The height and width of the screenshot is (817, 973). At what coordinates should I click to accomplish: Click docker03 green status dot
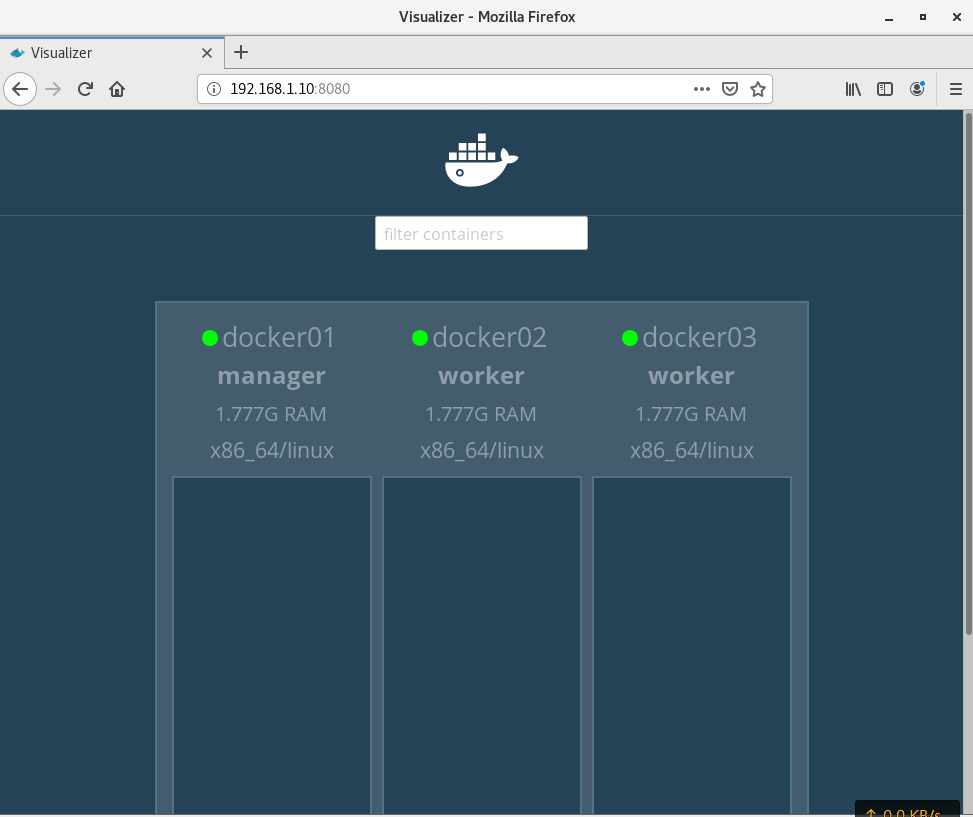click(x=630, y=338)
